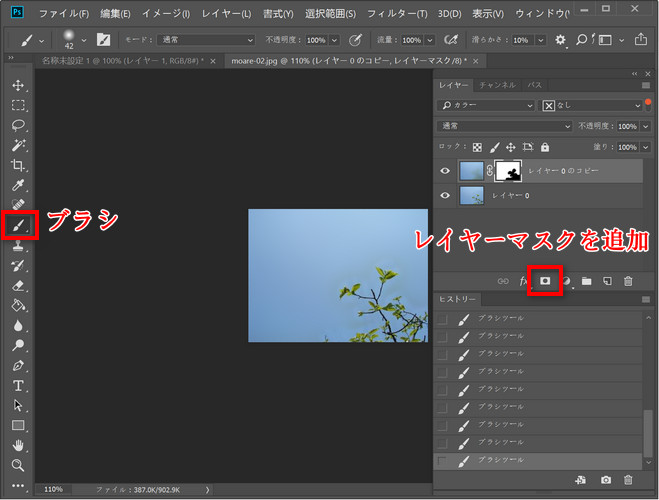The height and width of the screenshot is (500, 659).
Task: Create a new group folder icon
Action: tap(586, 281)
